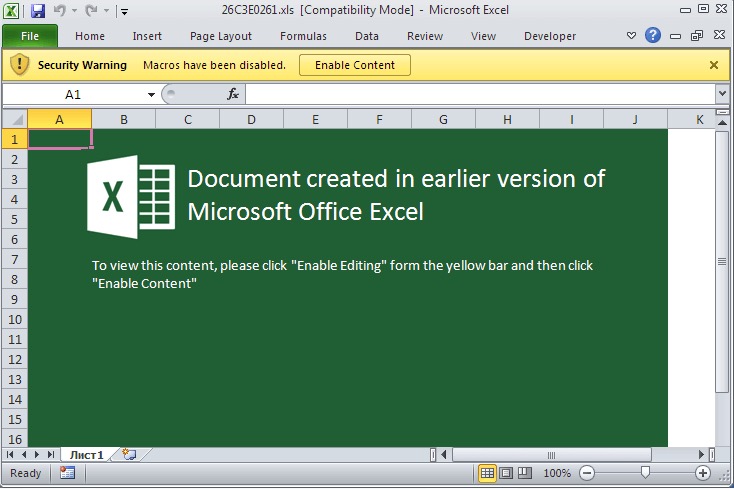Click the Insert Function fx icon
The width and height of the screenshot is (734, 489).
click(x=233, y=95)
